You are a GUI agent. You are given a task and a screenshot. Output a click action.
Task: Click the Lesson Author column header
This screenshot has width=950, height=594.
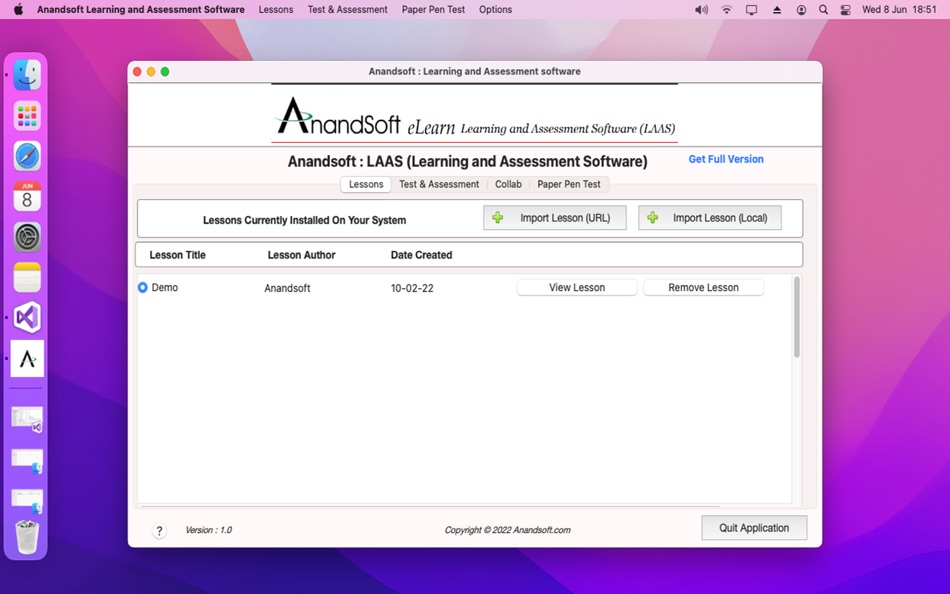(x=301, y=255)
